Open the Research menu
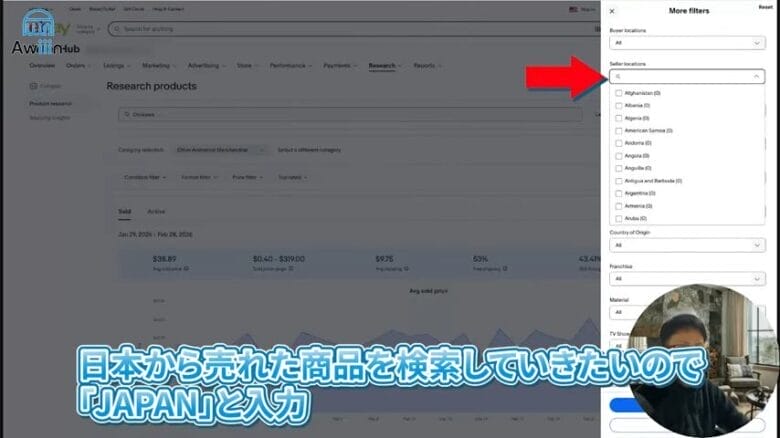780x438 pixels. point(384,66)
